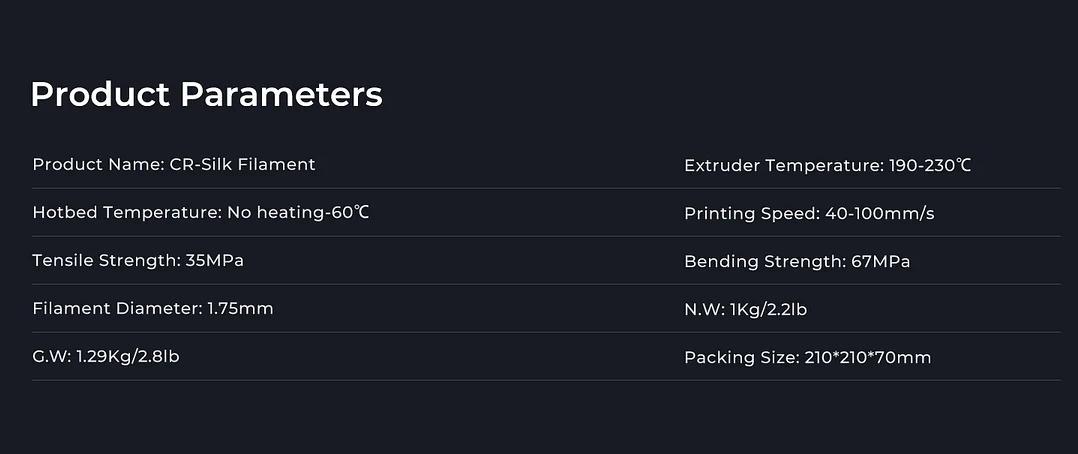1078x454 pixels.
Task: Select the 190-230℃ extruder temperature value
Action: click(930, 165)
